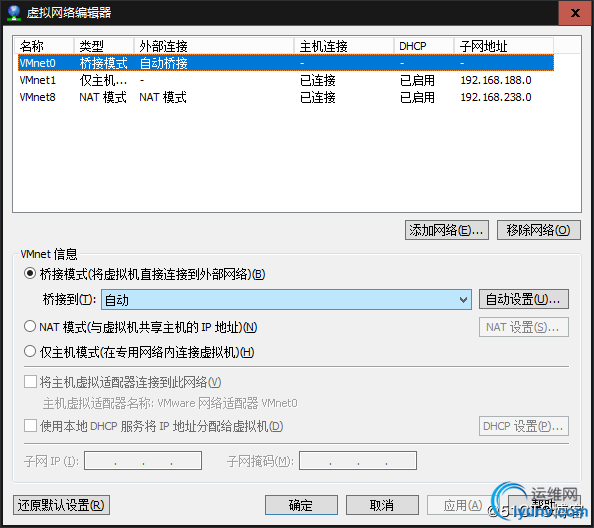Click VMnet1 host connection 已连接 cell
Viewport: 594px width, 528px height.
(317, 80)
